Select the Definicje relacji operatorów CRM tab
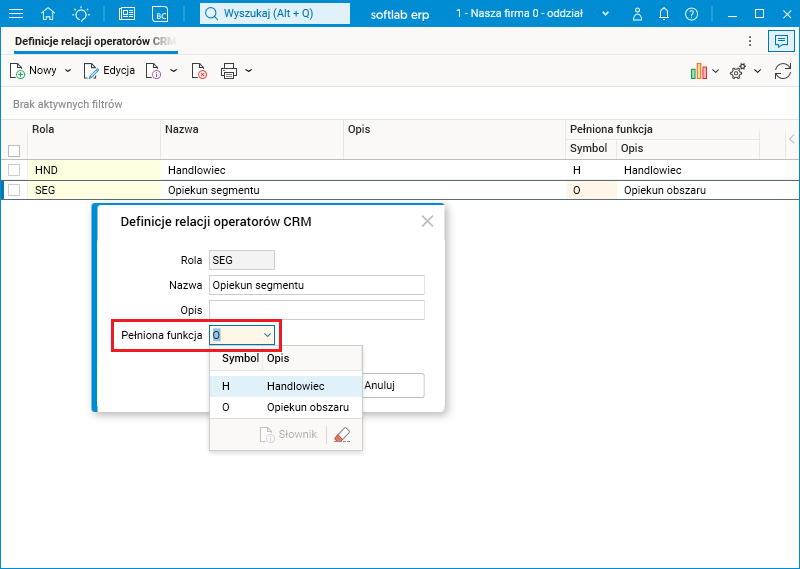Image resolution: width=800 pixels, height=569 pixels. [95, 41]
